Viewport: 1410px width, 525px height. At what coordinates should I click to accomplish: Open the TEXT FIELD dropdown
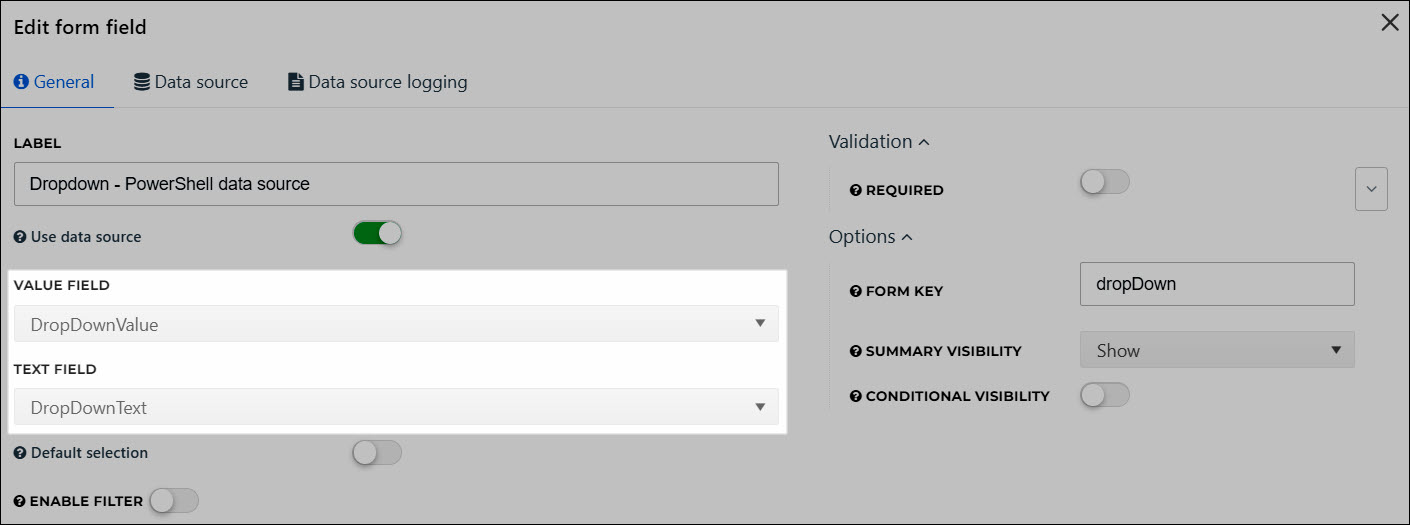[396, 407]
